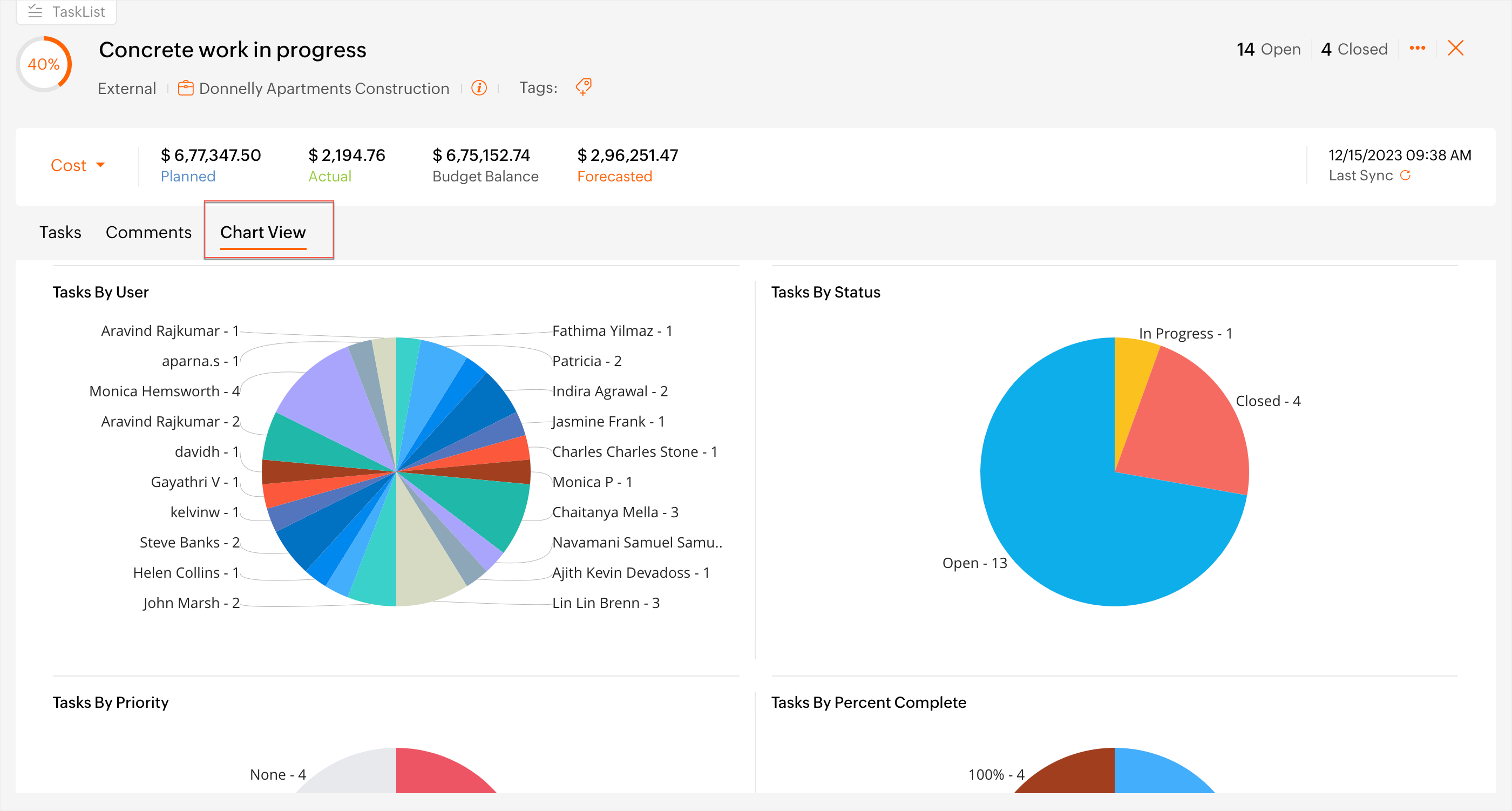Open the three-dot more options menu
This screenshot has width=1512, height=811.
pyautogui.click(x=1417, y=48)
